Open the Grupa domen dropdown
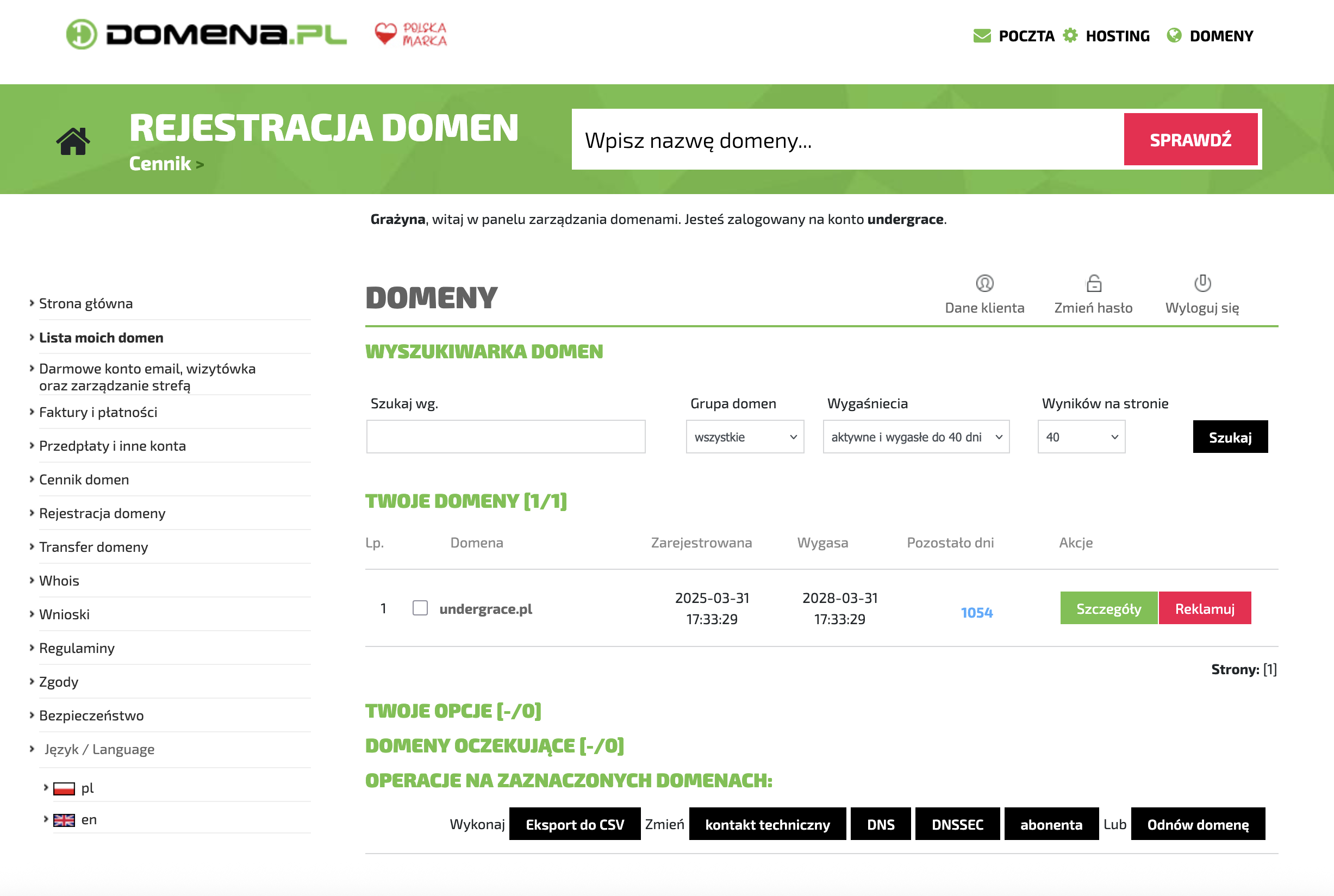This screenshot has width=1334, height=896. [744, 437]
